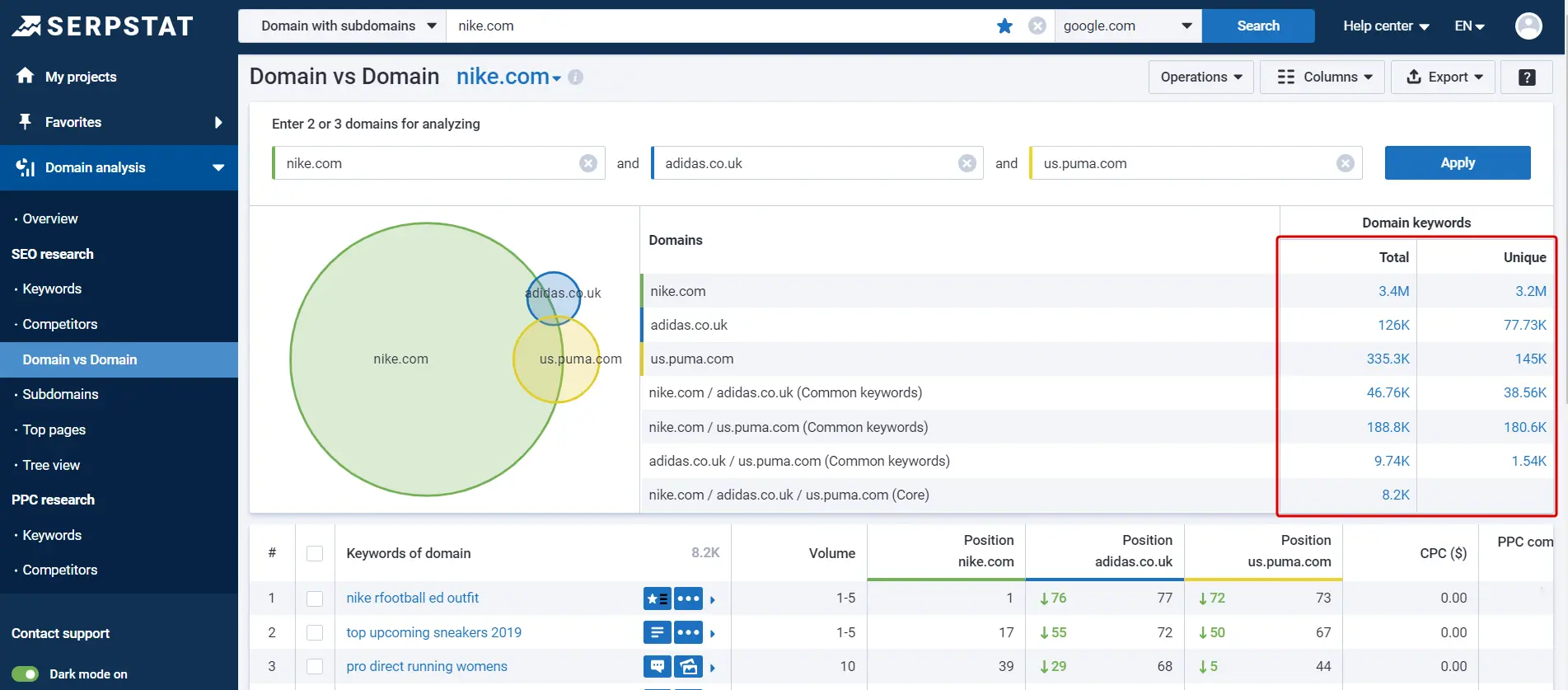This screenshot has height=690, width=1568.
Task: Click images SERP icon for pro direct running womens
Action: pos(688,666)
